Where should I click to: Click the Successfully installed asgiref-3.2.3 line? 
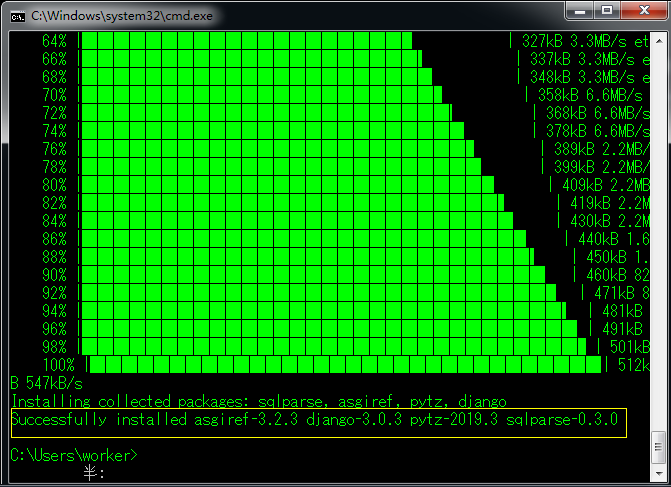pos(315,419)
